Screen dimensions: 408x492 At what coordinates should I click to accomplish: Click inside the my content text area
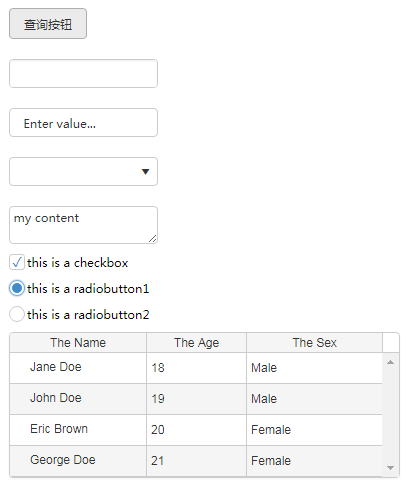83,225
